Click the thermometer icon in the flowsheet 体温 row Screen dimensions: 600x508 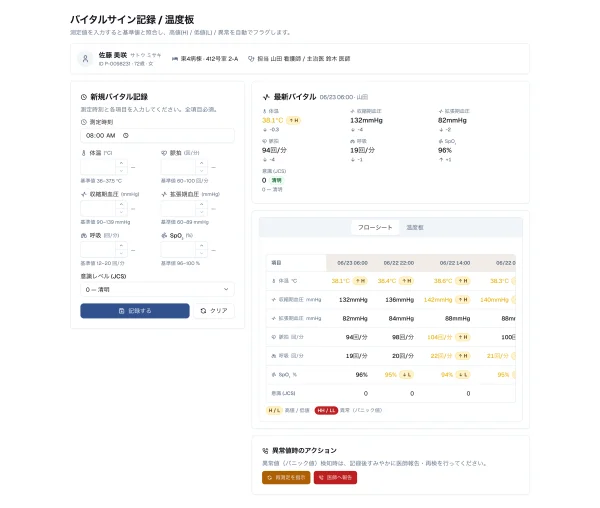274,281
